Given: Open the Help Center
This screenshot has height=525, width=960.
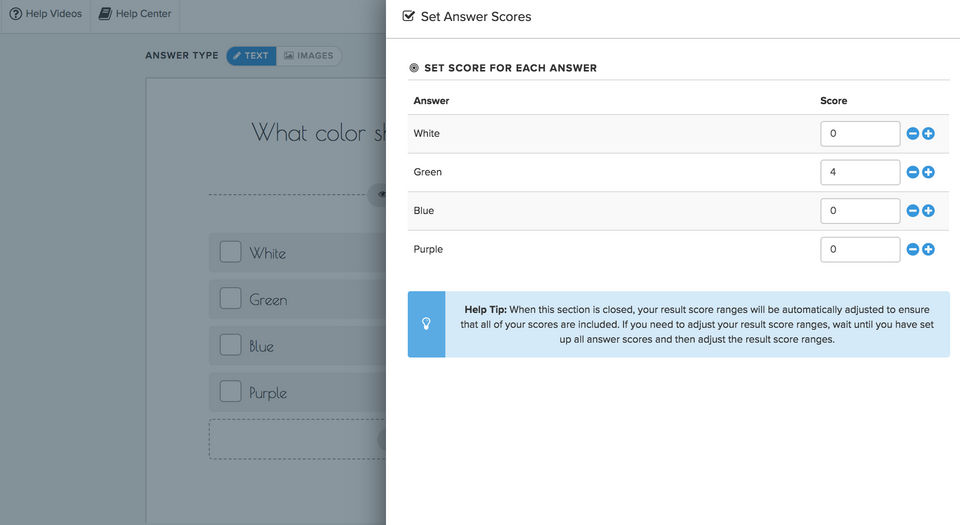Looking at the screenshot, I should [135, 14].
